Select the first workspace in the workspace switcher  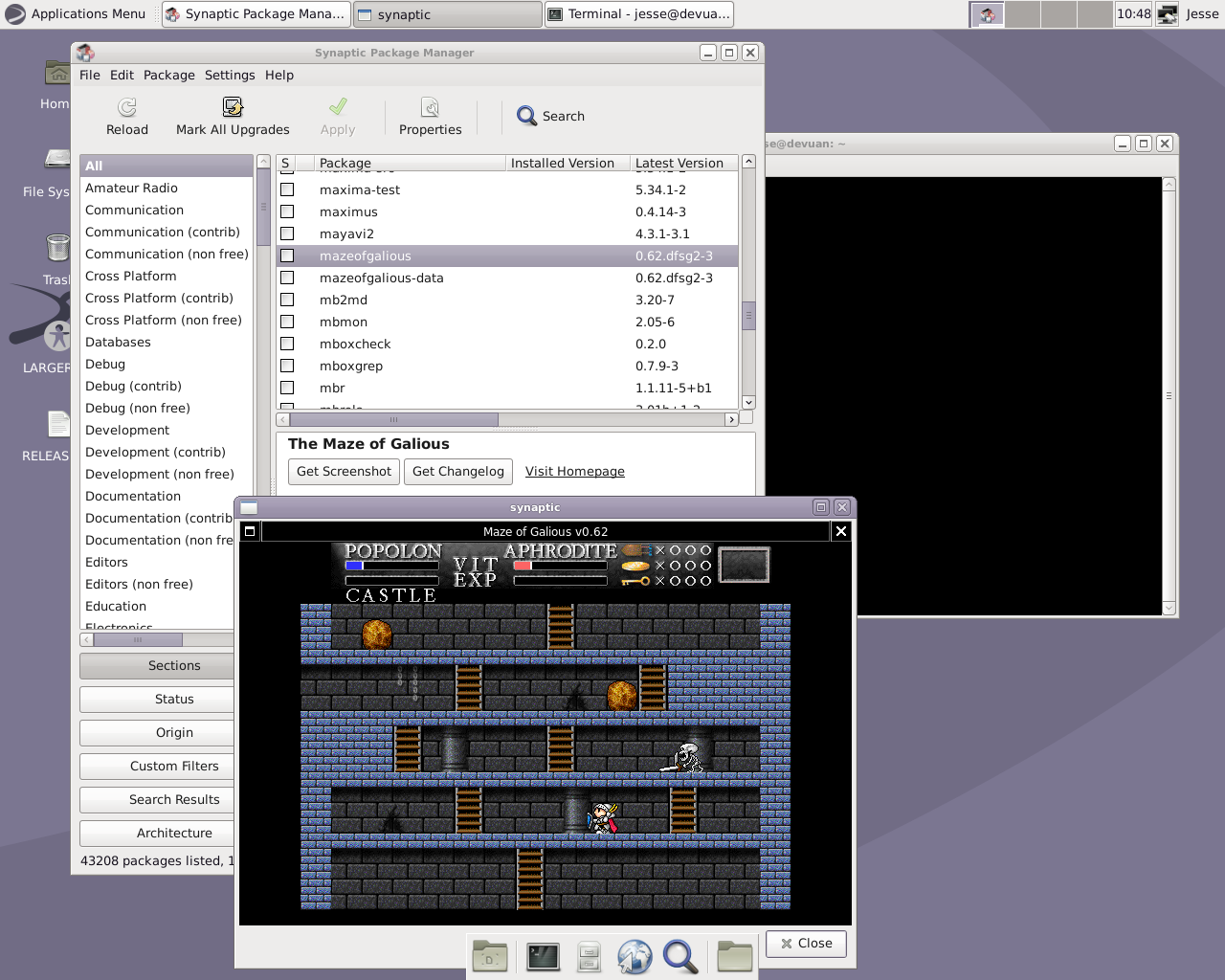[x=988, y=14]
